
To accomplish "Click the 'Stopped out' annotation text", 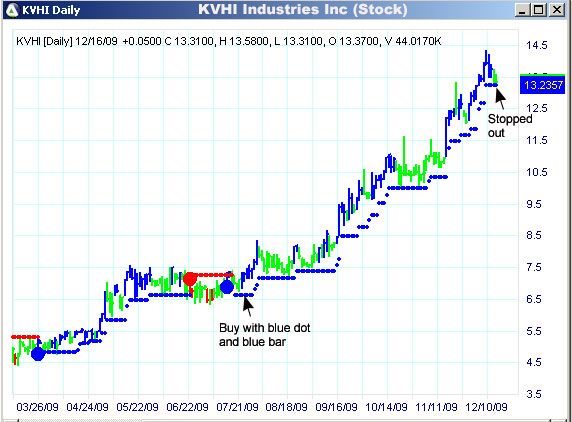I will 510,126.
